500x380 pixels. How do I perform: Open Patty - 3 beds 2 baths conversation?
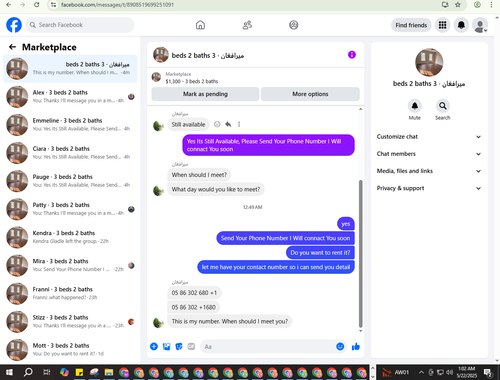pyautogui.click(x=70, y=209)
